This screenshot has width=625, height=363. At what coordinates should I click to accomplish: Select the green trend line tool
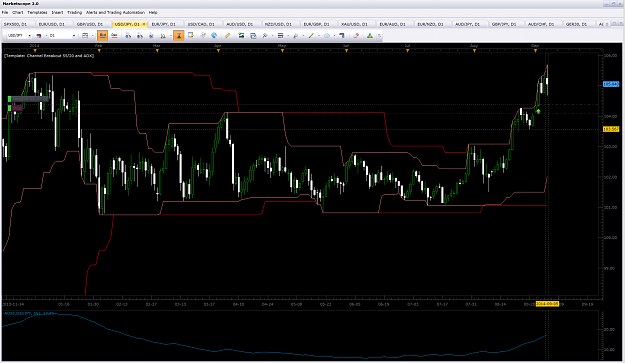(x=311, y=36)
